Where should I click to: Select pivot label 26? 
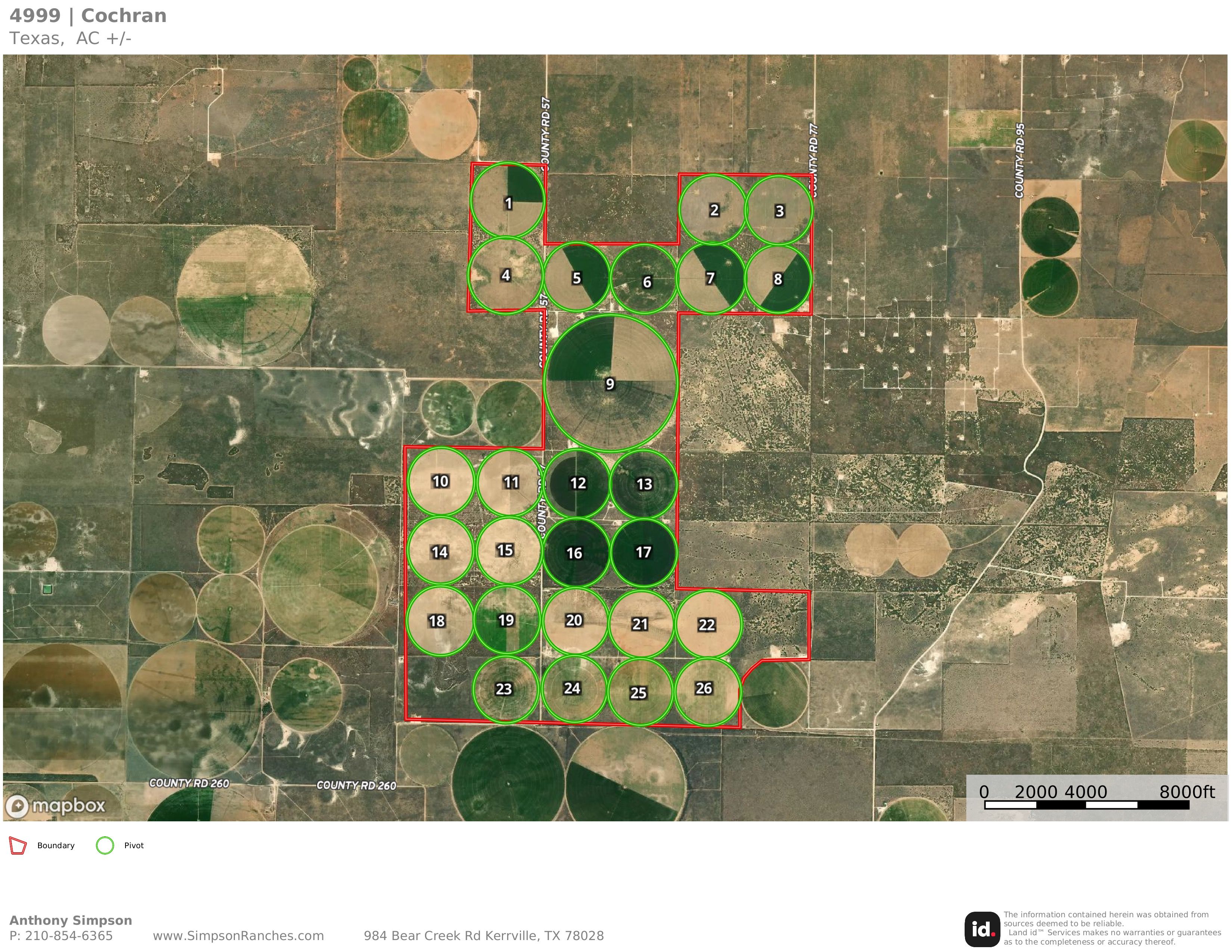(x=704, y=688)
